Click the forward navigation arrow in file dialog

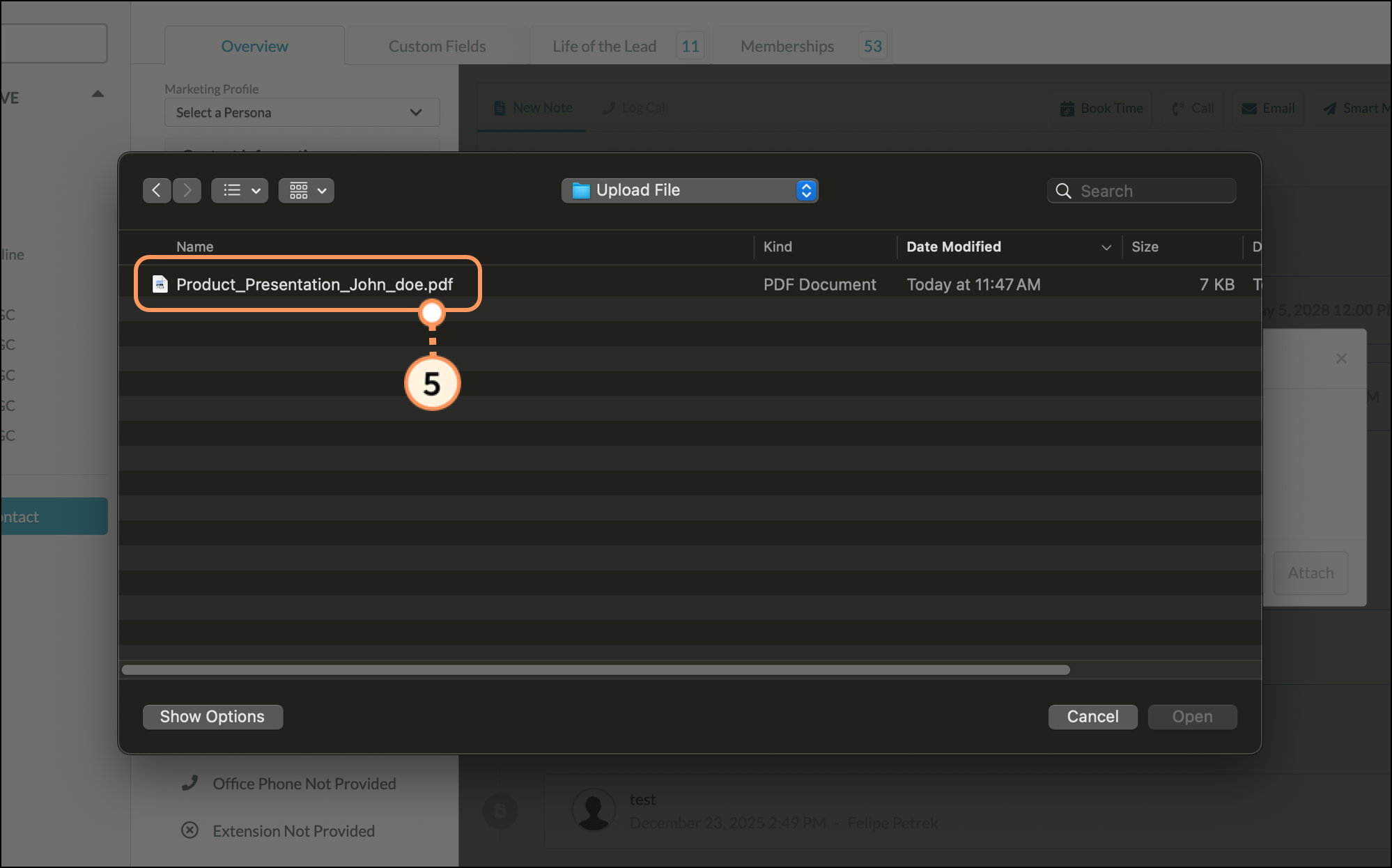pos(187,190)
